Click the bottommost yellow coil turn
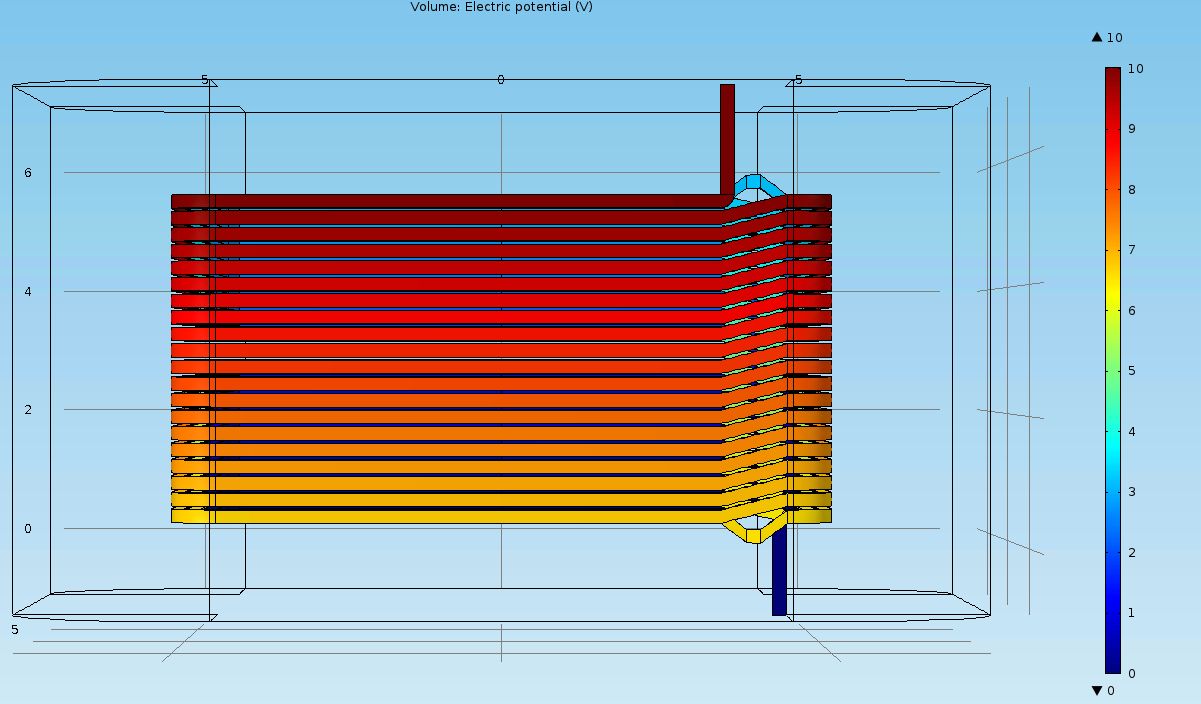1201x704 pixels. (450, 516)
